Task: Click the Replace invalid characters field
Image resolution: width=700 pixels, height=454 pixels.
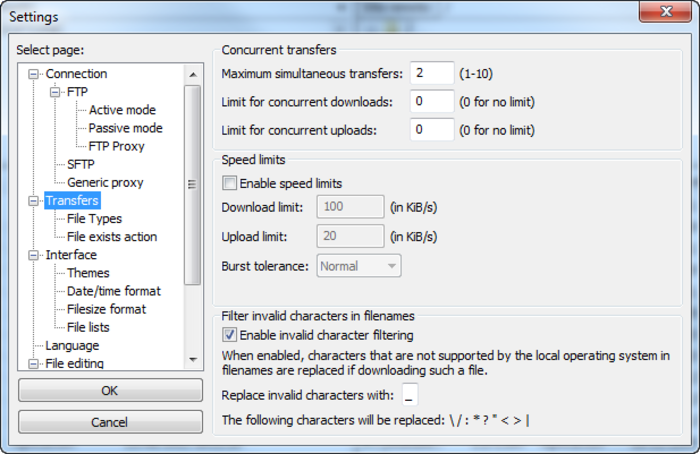Action: (410, 395)
